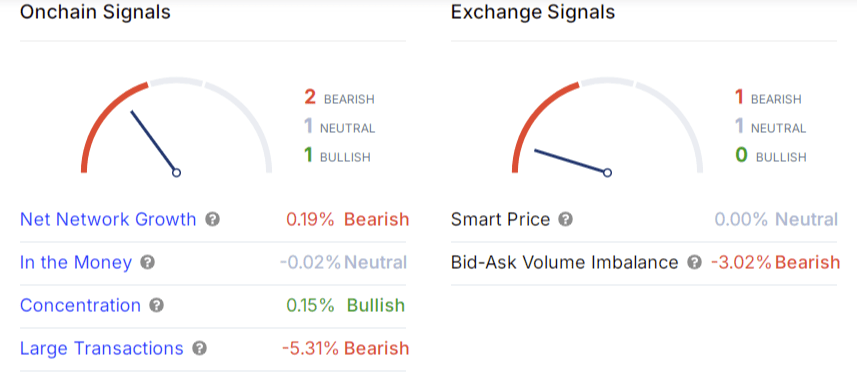Viewport: 857px width, 376px height.
Task: Follow the Concentration indicator link
Action: click(x=80, y=306)
